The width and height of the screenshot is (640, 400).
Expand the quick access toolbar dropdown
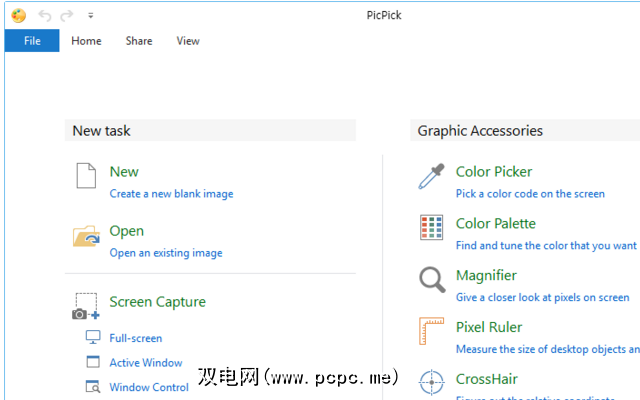click(91, 16)
